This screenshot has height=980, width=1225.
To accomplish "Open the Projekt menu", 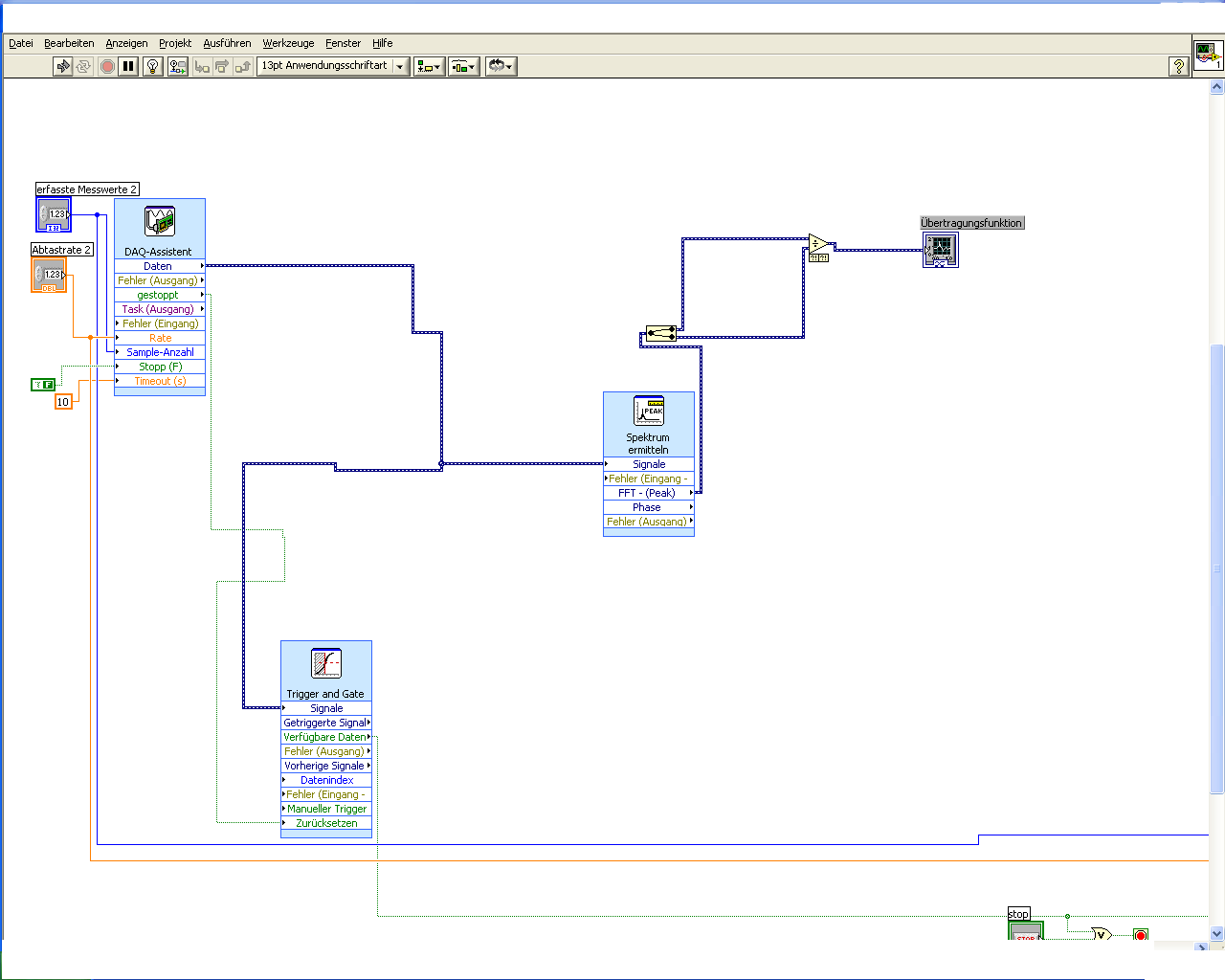I will (x=175, y=43).
